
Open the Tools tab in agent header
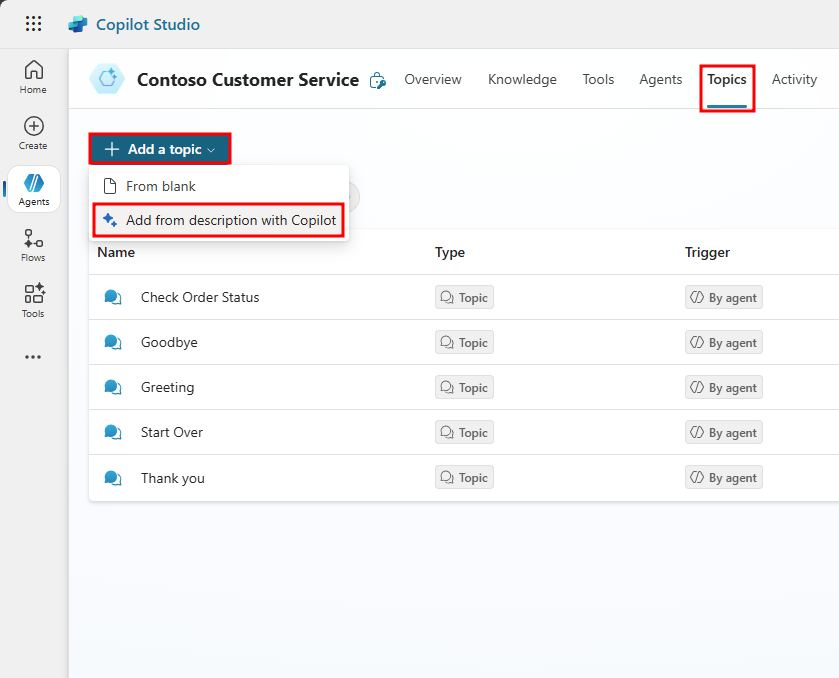click(x=598, y=79)
